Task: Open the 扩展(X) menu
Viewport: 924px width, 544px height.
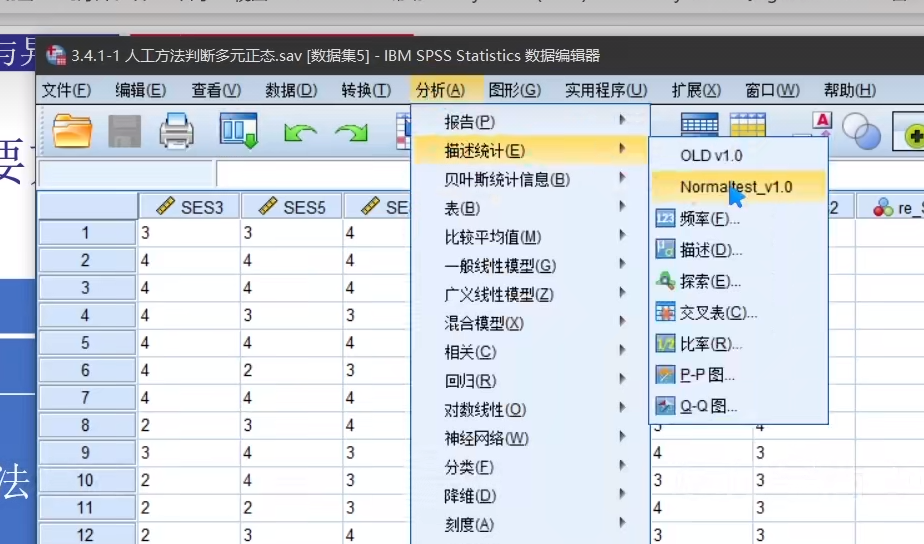Action: (x=696, y=90)
